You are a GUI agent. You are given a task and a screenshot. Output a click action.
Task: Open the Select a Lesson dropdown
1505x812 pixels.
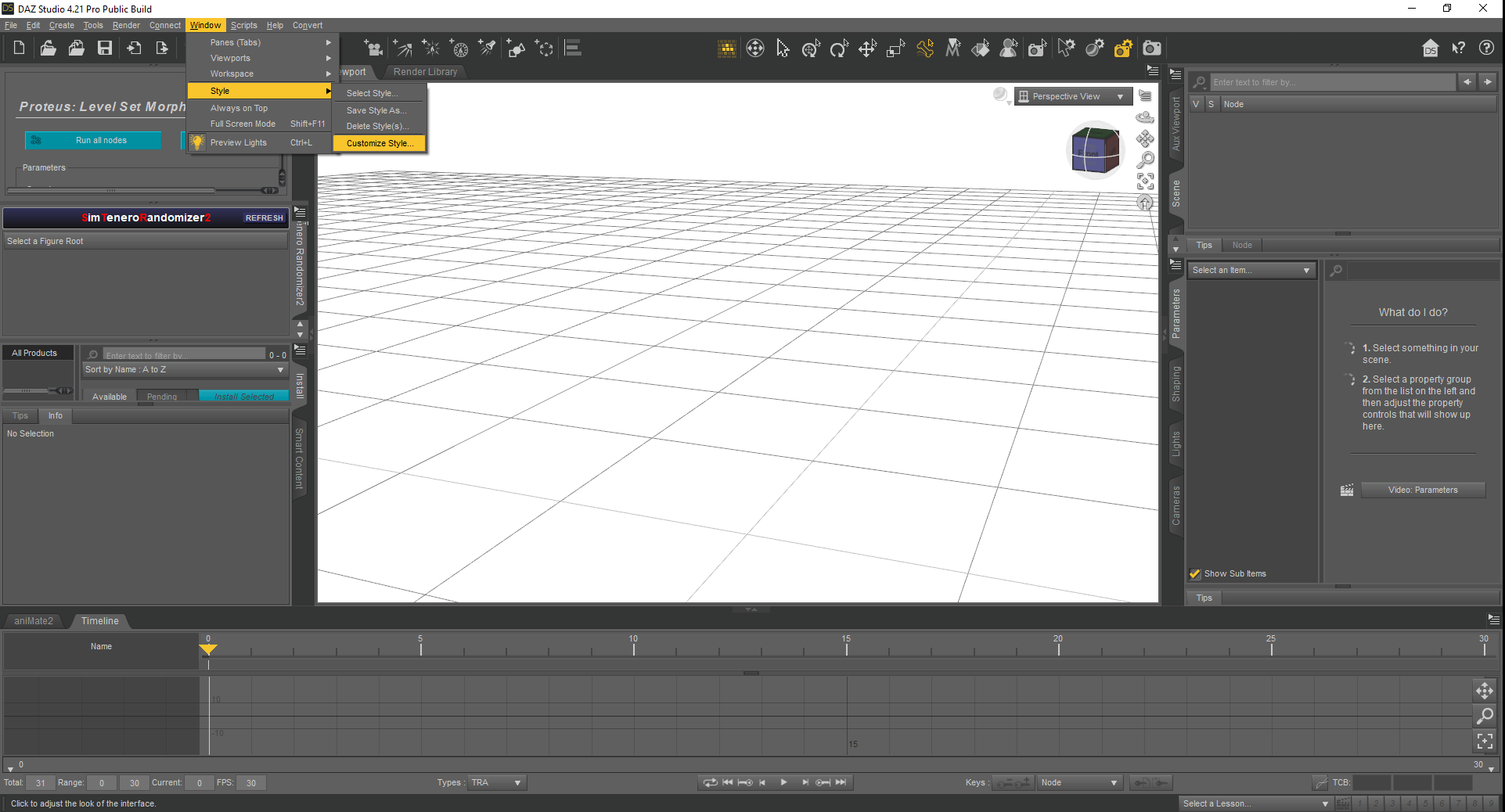[x=1256, y=803]
